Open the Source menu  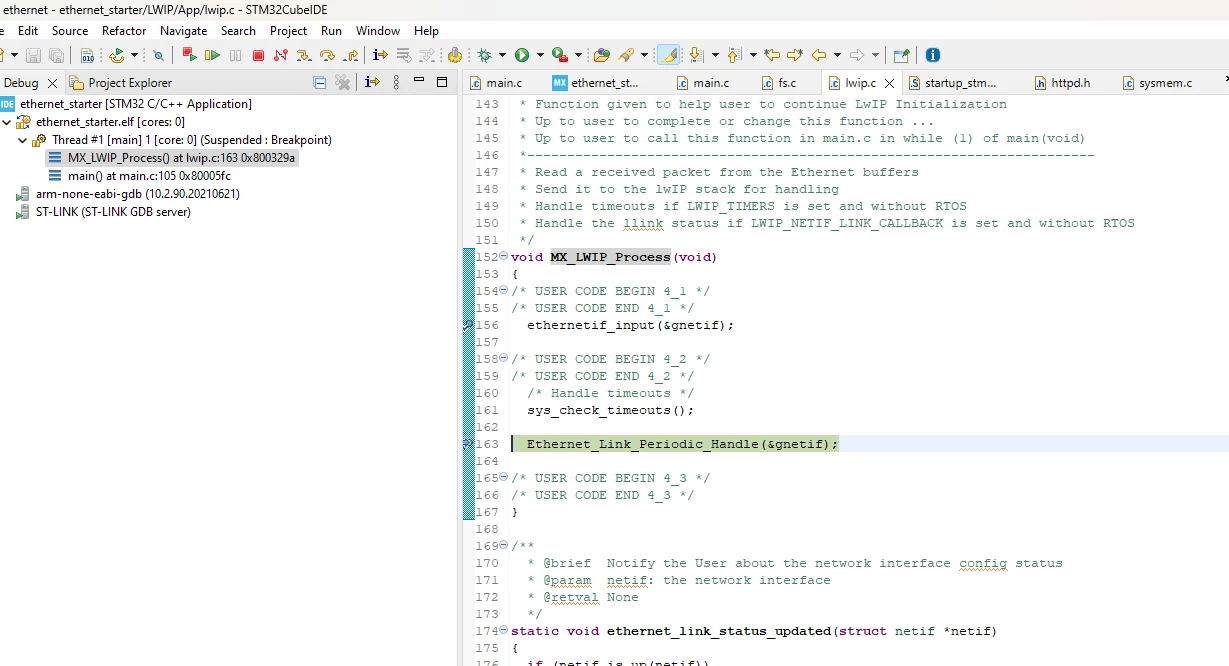70,31
